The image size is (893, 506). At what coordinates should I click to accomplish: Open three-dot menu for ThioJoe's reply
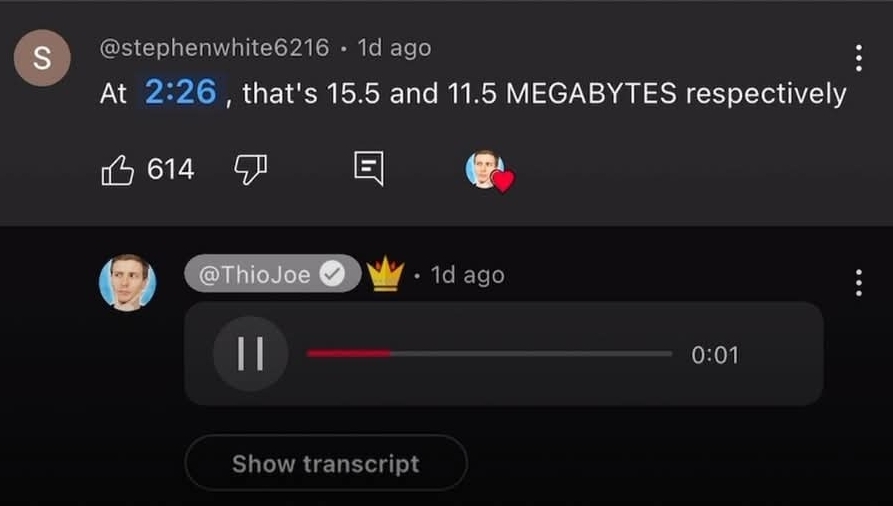tap(858, 283)
